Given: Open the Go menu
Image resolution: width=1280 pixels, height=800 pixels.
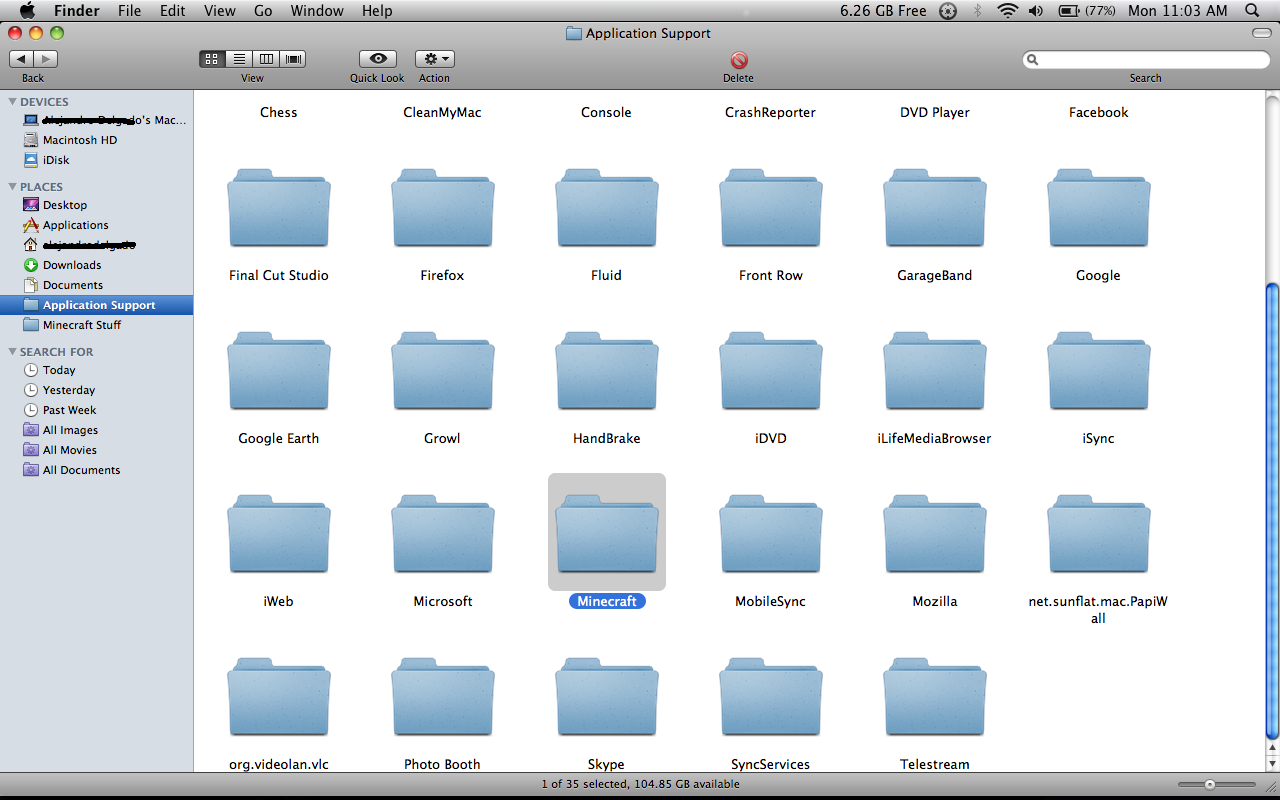Looking at the screenshot, I should (263, 11).
